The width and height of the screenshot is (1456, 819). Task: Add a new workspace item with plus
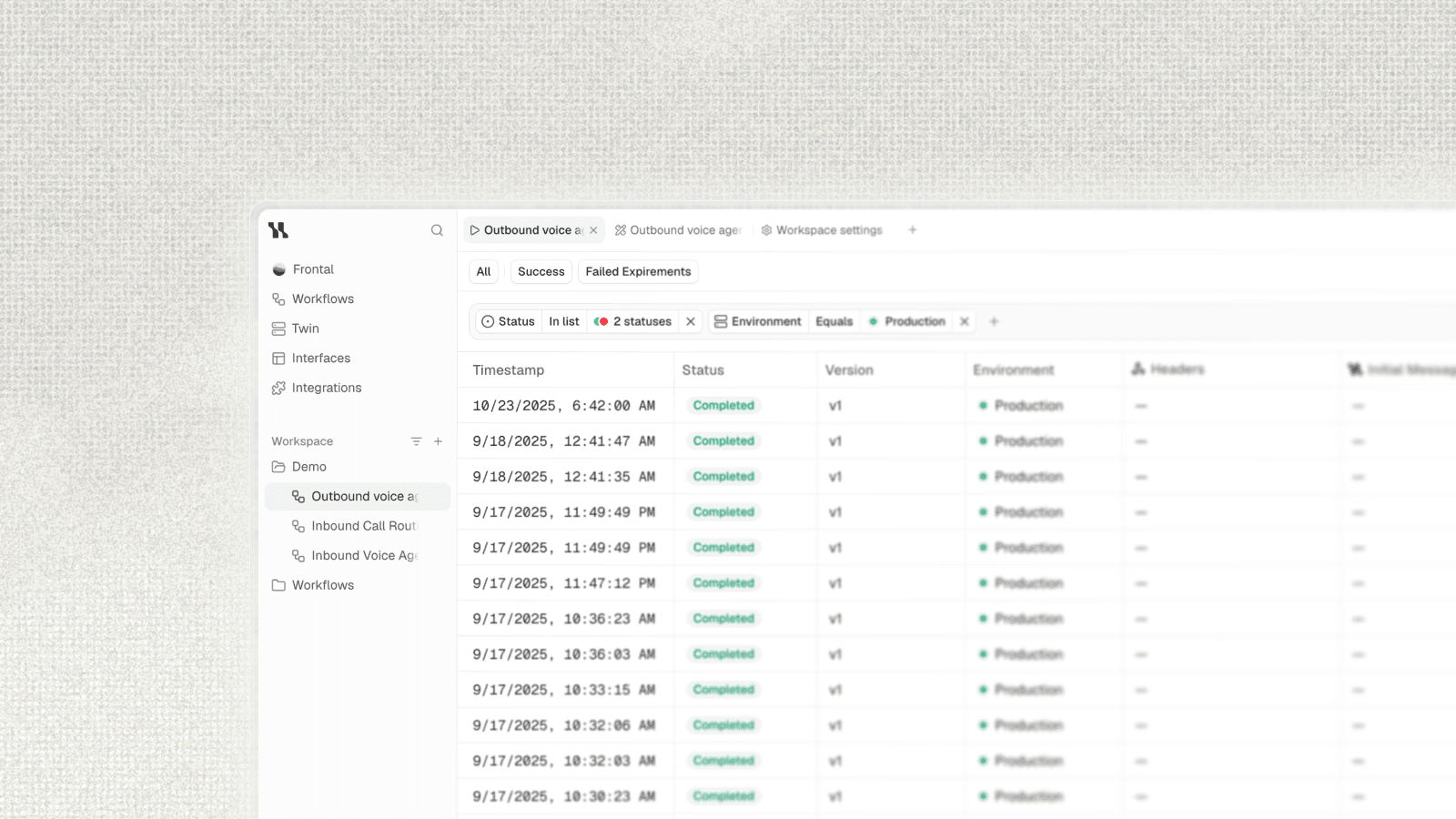click(438, 441)
